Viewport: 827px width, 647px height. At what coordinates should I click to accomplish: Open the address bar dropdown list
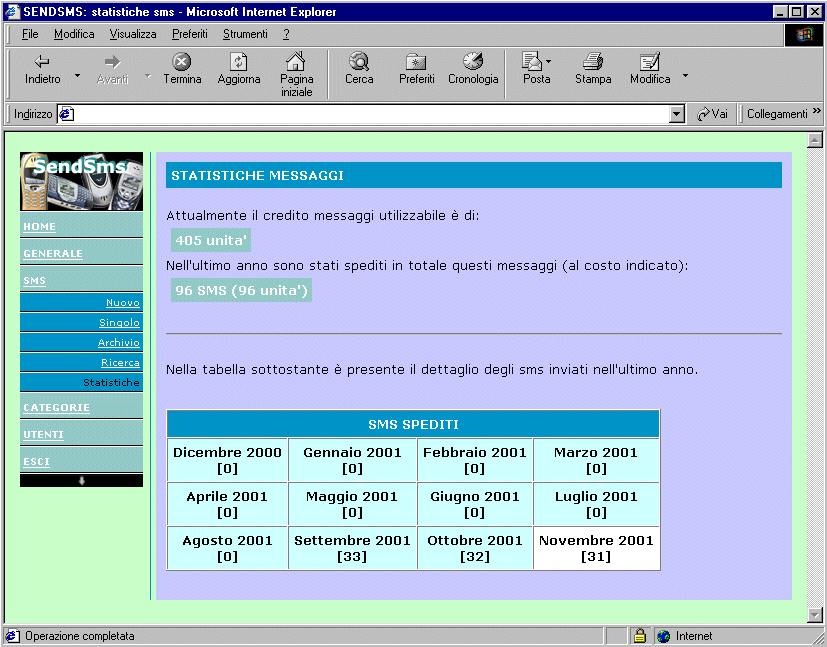677,113
